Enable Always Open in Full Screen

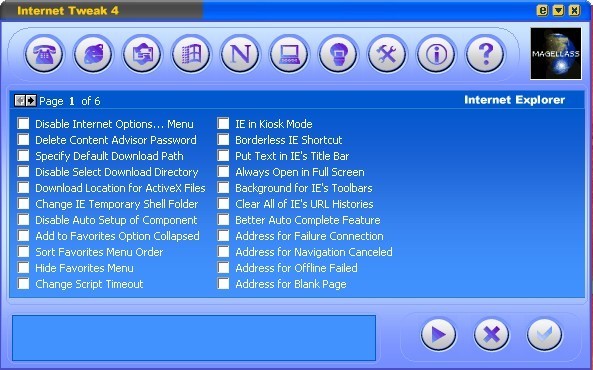pyautogui.click(x=223, y=171)
